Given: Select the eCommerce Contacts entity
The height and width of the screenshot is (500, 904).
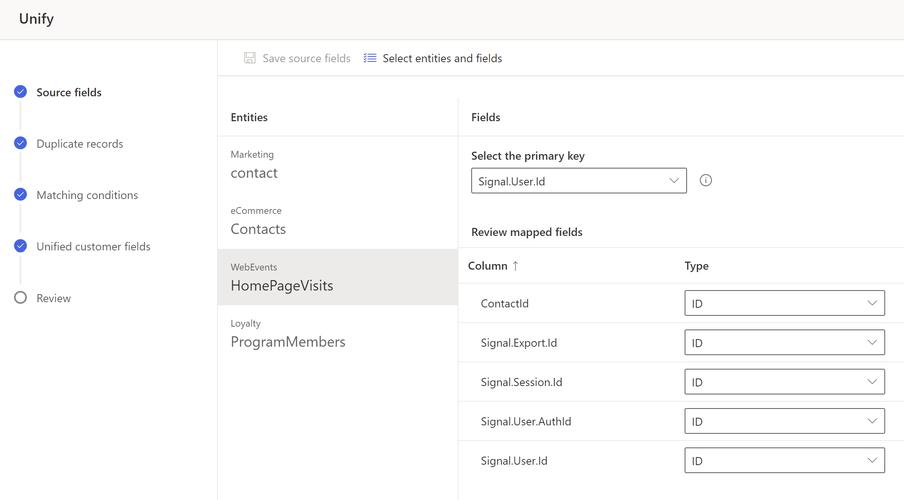Looking at the screenshot, I should click(x=338, y=221).
